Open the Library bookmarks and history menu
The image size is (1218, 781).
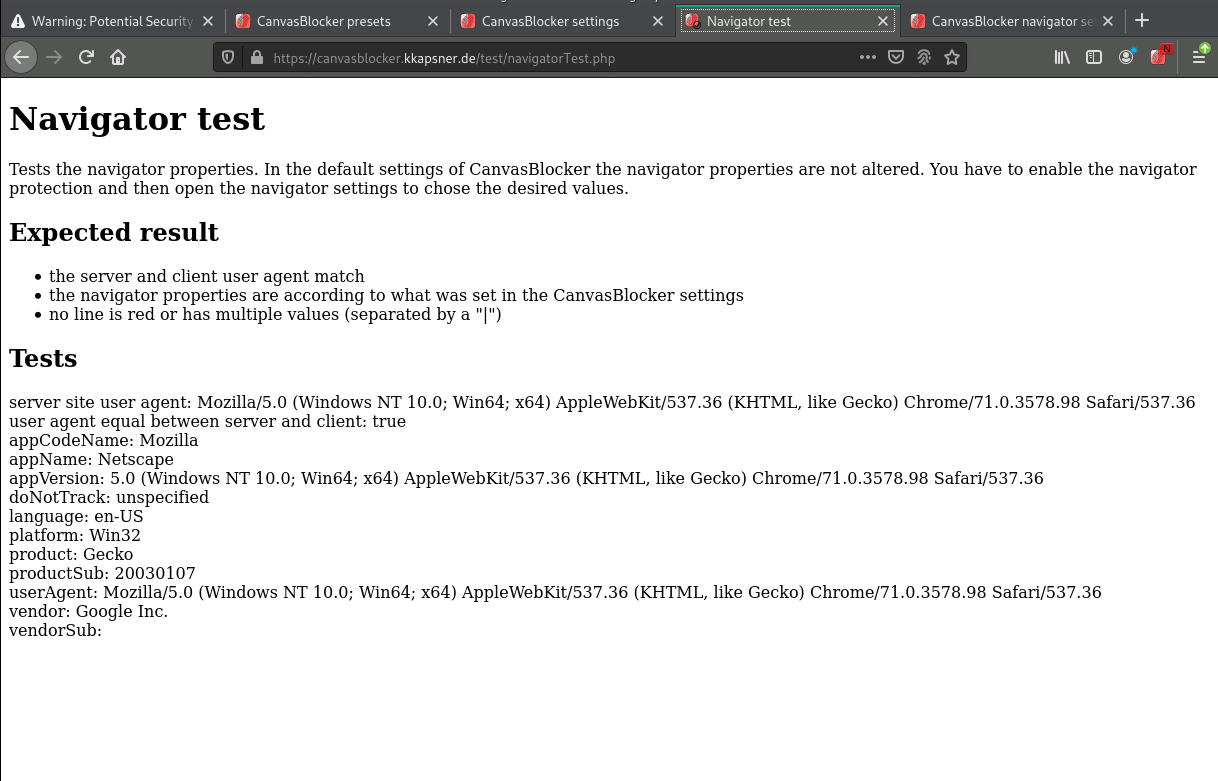(x=1062, y=57)
